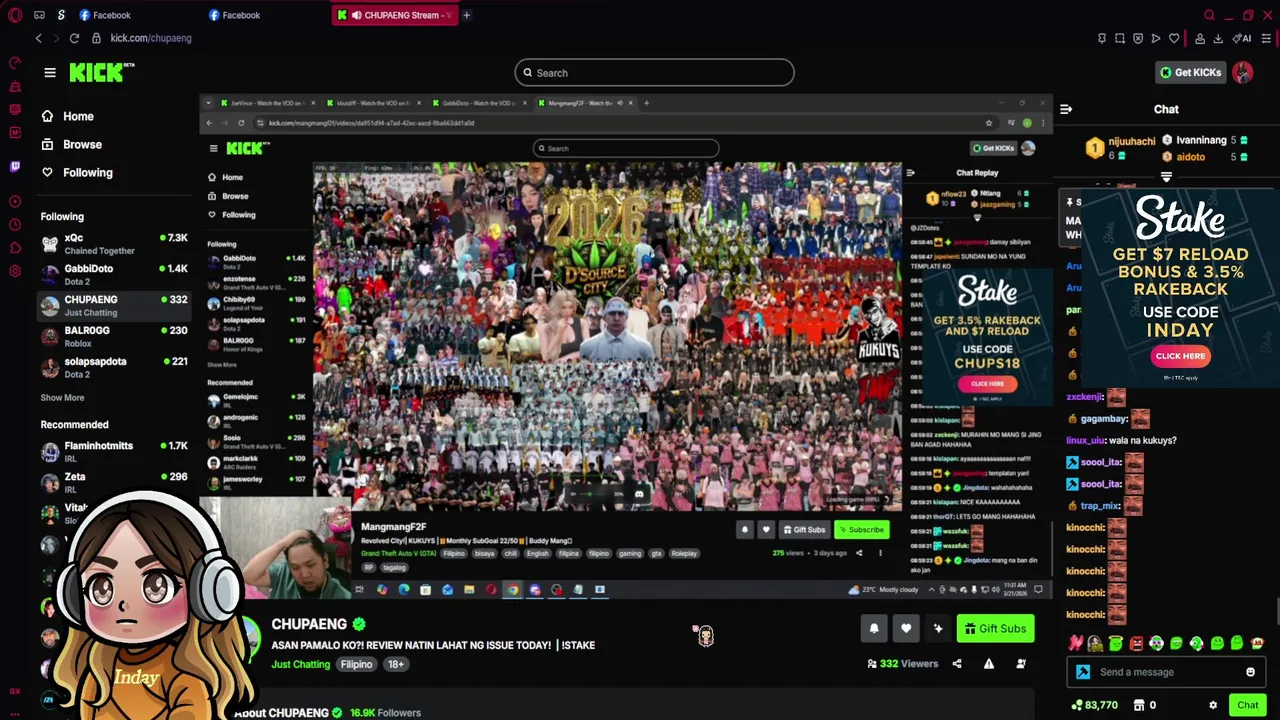Click the browser tab search magnifier
The height and width of the screenshot is (720, 1280).
[1209, 15]
